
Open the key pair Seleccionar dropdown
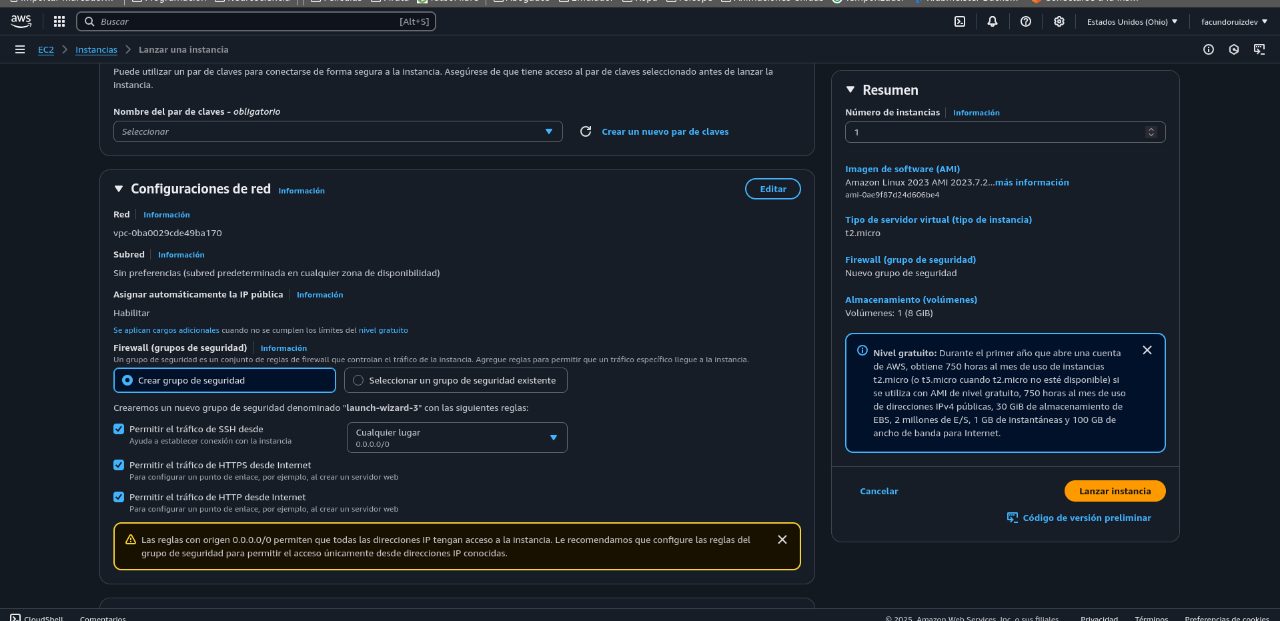pos(338,131)
